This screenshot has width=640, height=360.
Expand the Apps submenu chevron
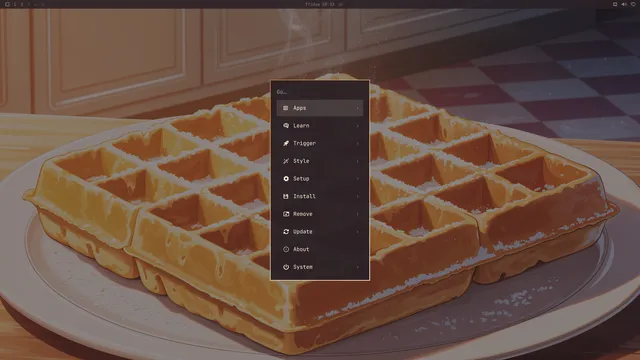pos(358,108)
